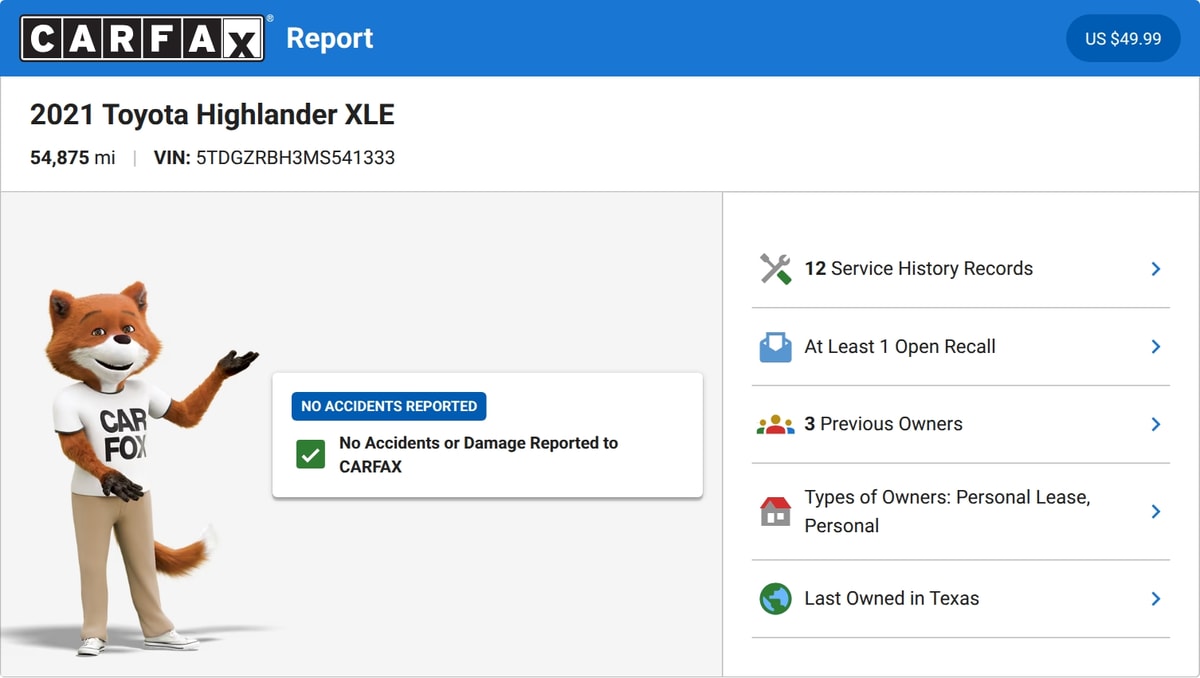Click the Report header text

coord(329,38)
